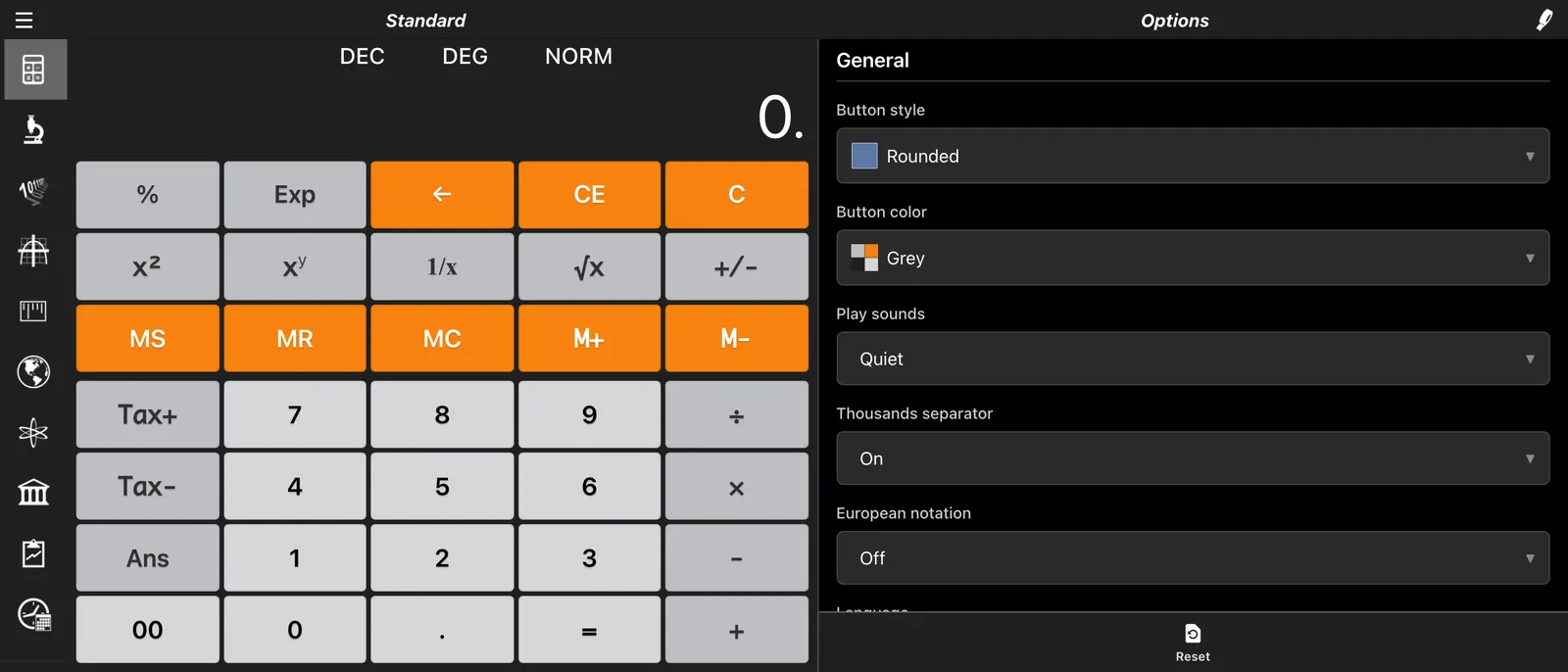Screen dimensions: 1568x672
Task: Select the standard calculator sidebar icon
Action: (35, 70)
